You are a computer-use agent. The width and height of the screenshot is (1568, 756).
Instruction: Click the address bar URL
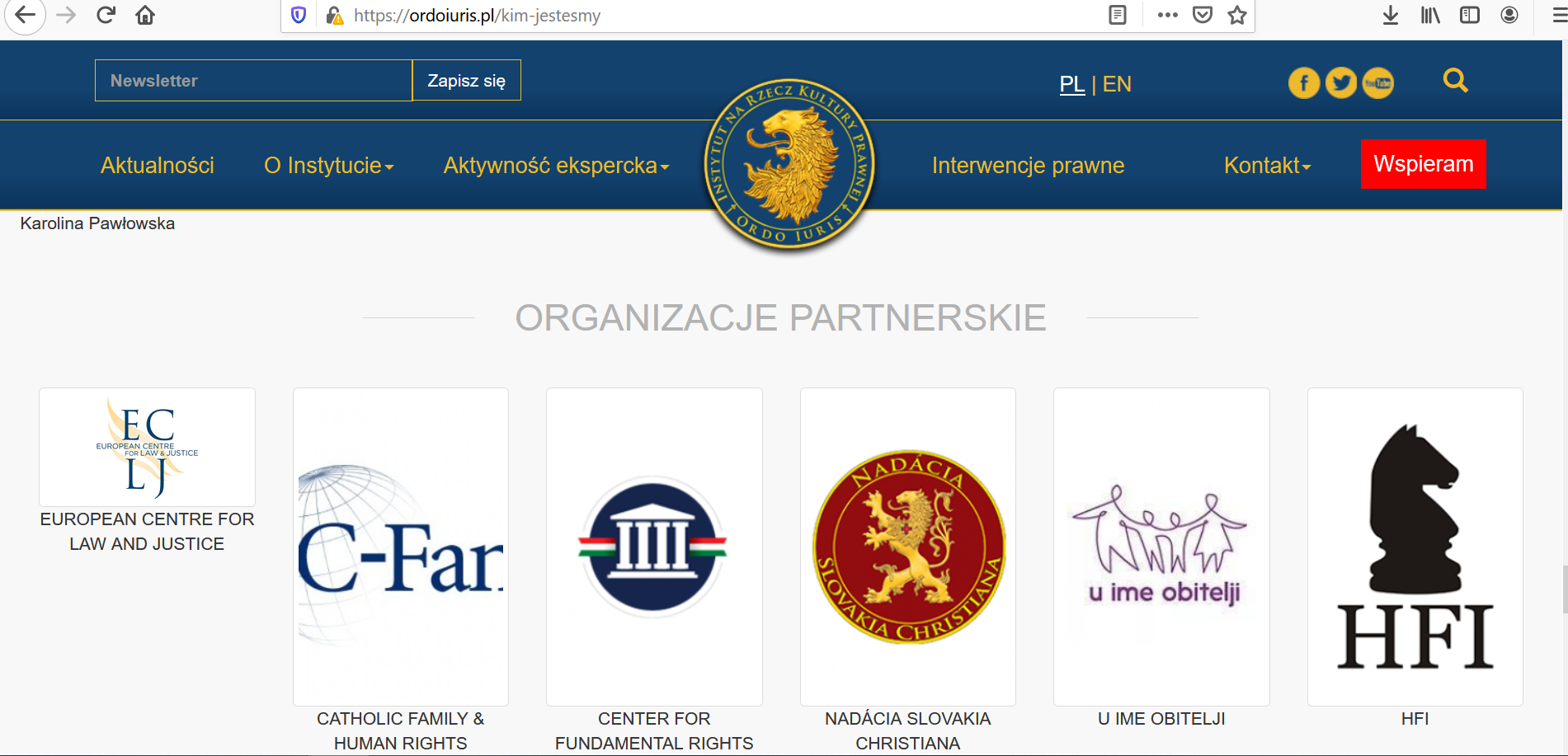click(x=477, y=16)
